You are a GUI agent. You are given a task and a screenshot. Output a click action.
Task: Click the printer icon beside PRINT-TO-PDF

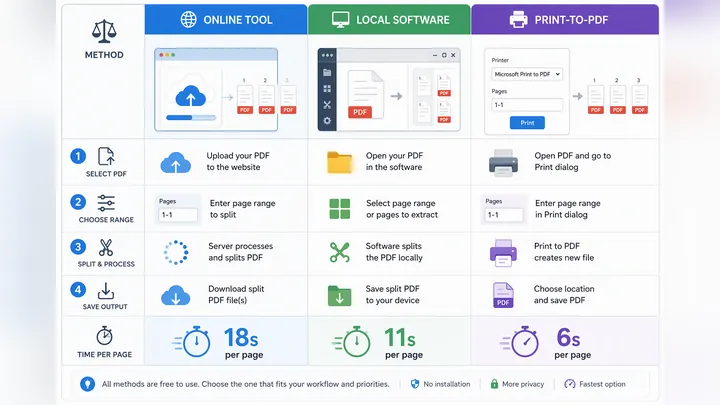click(518, 20)
